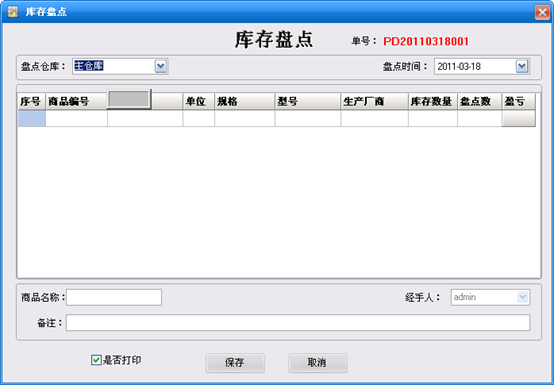Click the 生产厂商 column header

pos(374,102)
